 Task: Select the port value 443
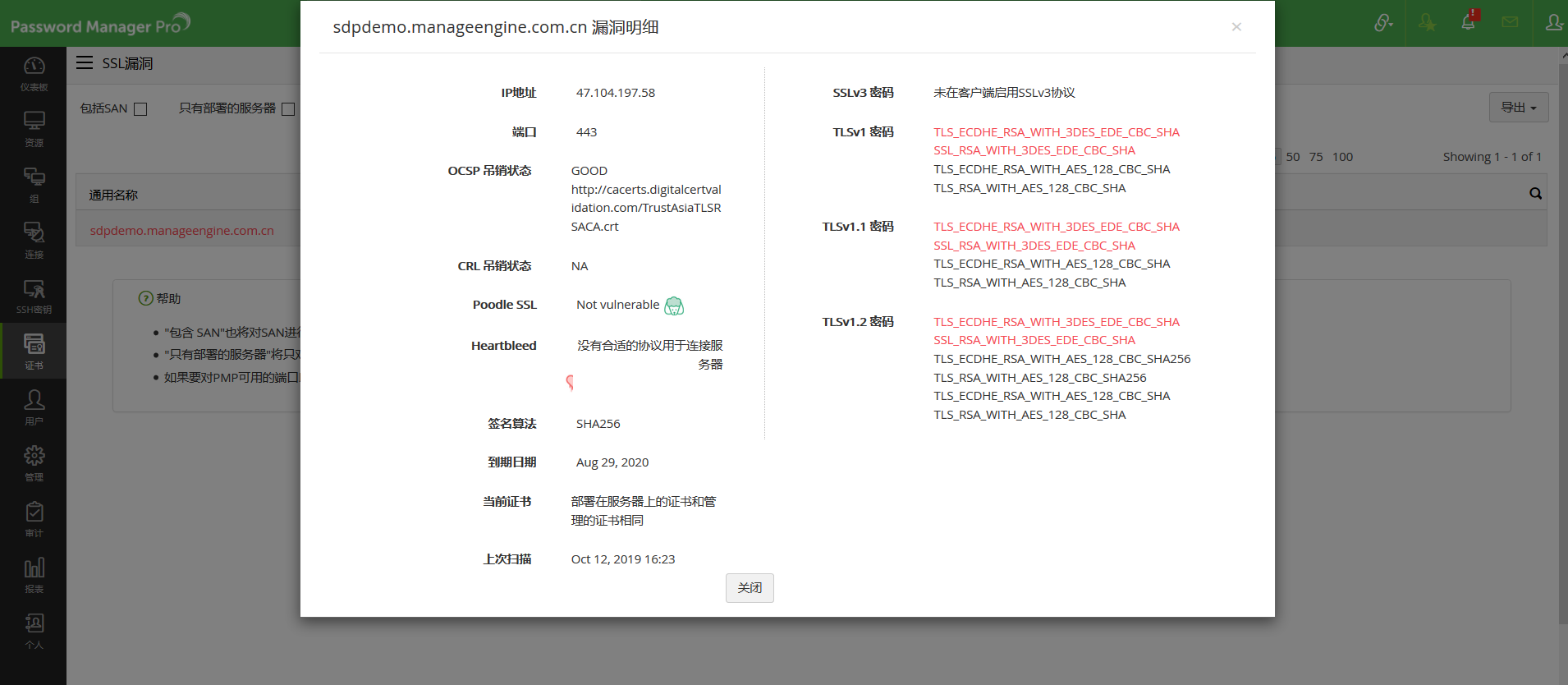point(586,132)
